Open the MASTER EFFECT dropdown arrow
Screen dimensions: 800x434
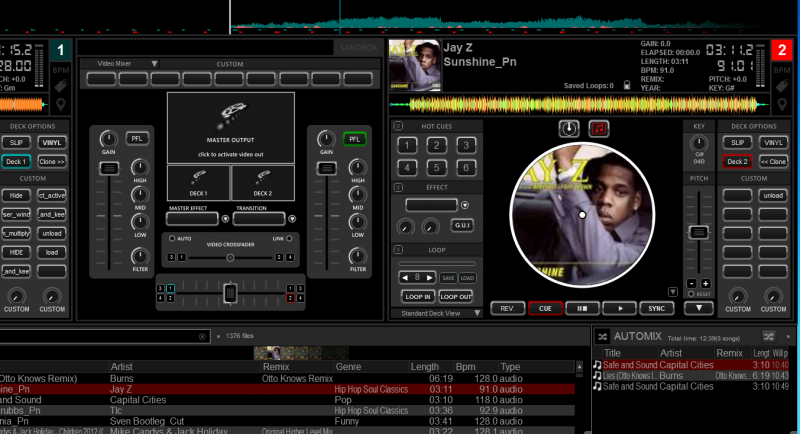(x=225, y=219)
